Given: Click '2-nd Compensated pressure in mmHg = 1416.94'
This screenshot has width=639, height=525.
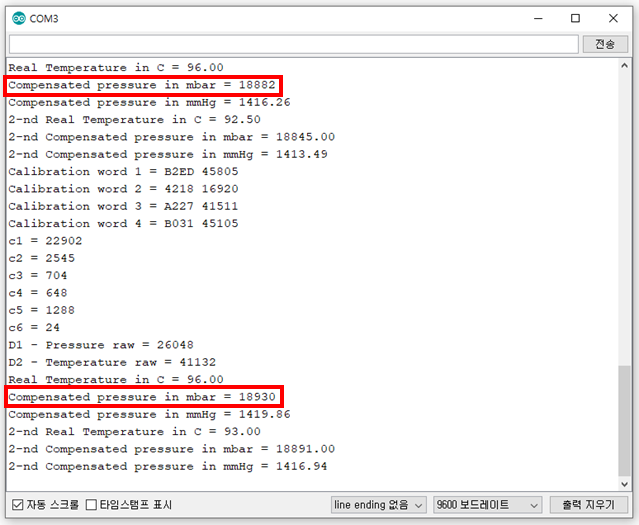Looking at the screenshot, I should tap(168, 466).
